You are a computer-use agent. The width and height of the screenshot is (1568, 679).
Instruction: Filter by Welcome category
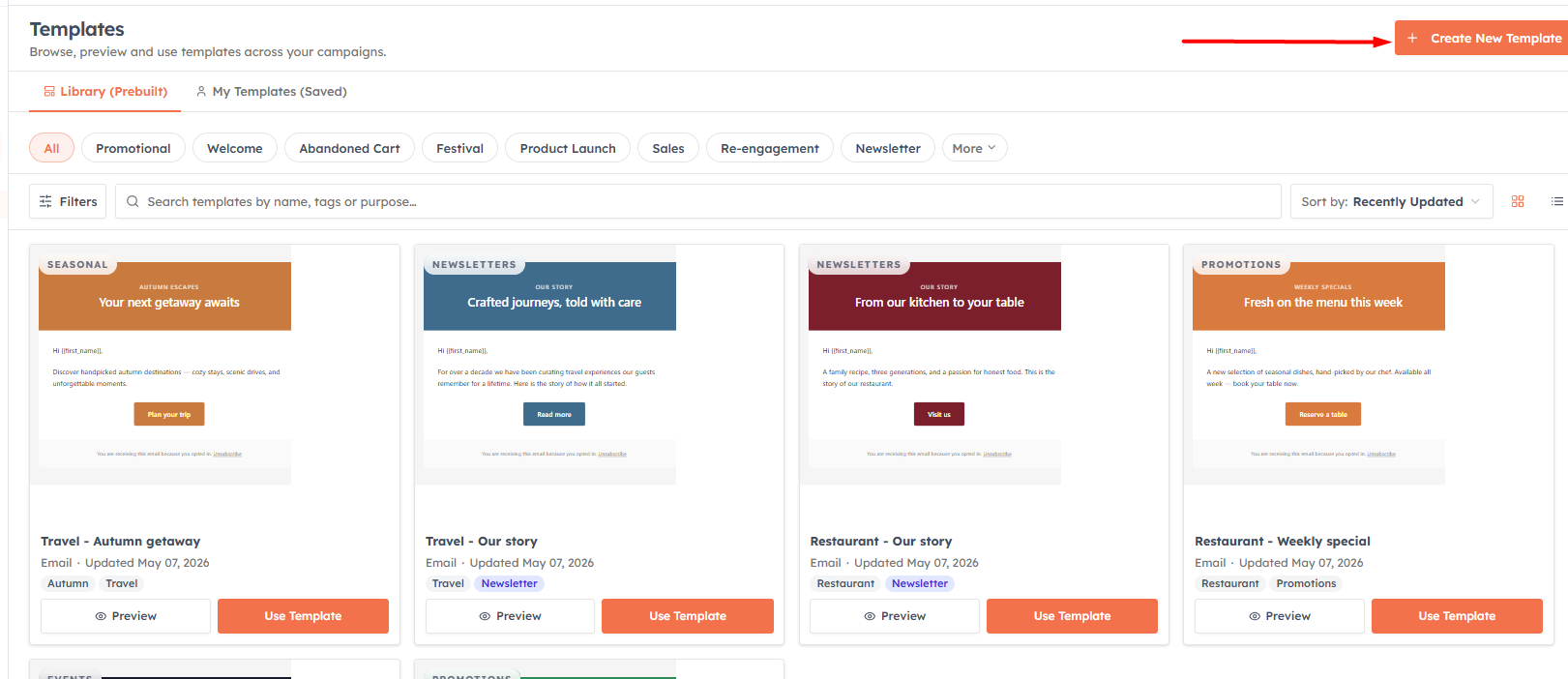tap(235, 148)
